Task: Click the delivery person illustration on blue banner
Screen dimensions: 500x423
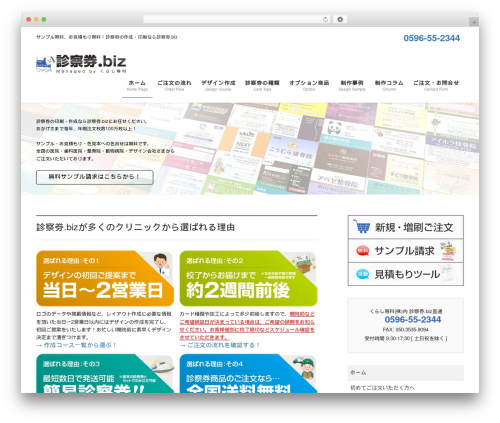Action: [305, 368]
